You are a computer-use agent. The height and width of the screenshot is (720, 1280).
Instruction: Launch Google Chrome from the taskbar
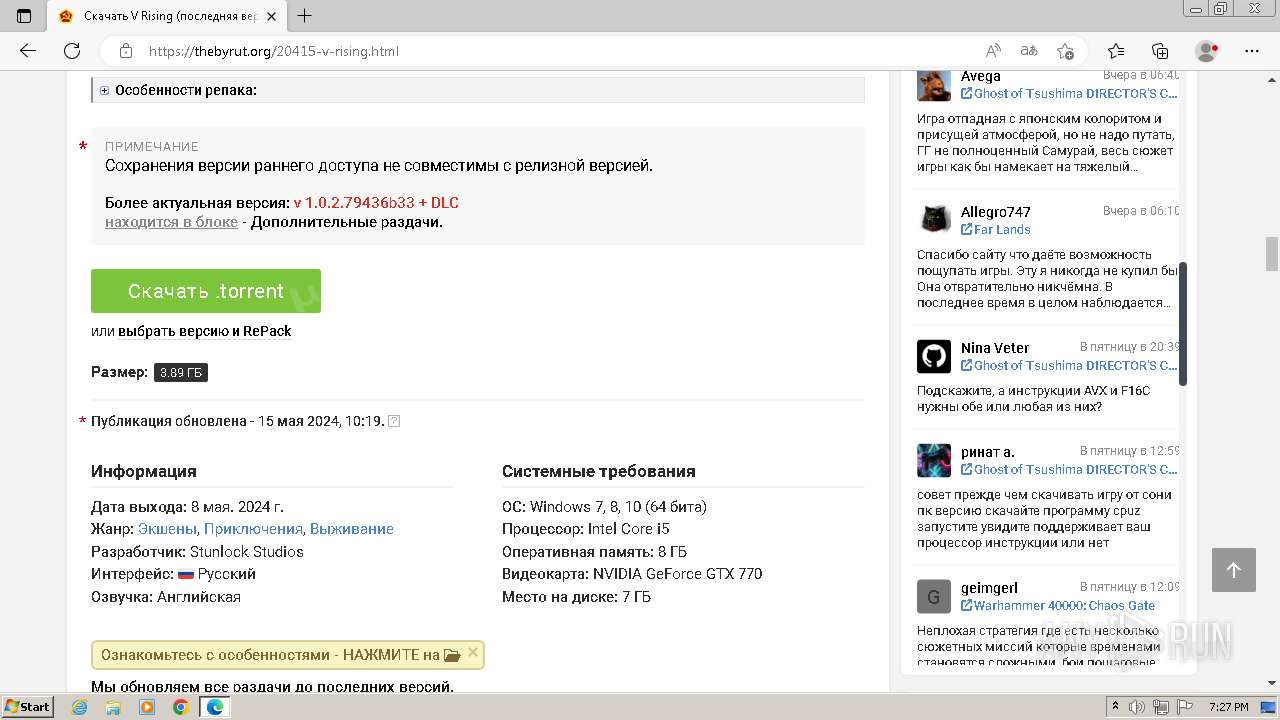[x=180, y=707]
